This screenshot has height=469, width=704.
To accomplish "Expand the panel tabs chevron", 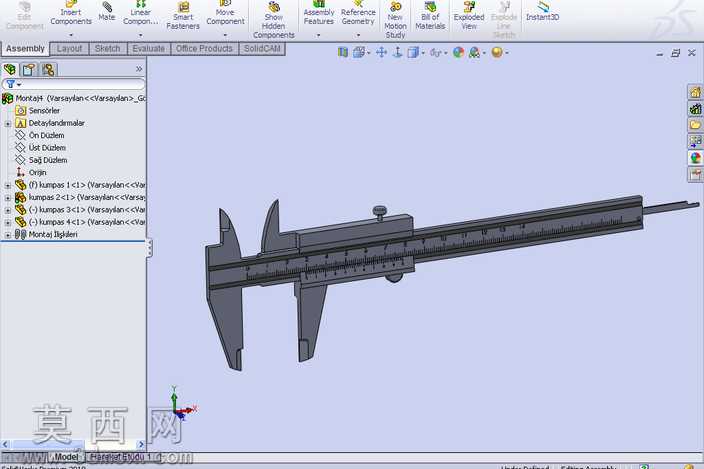I will (139, 69).
